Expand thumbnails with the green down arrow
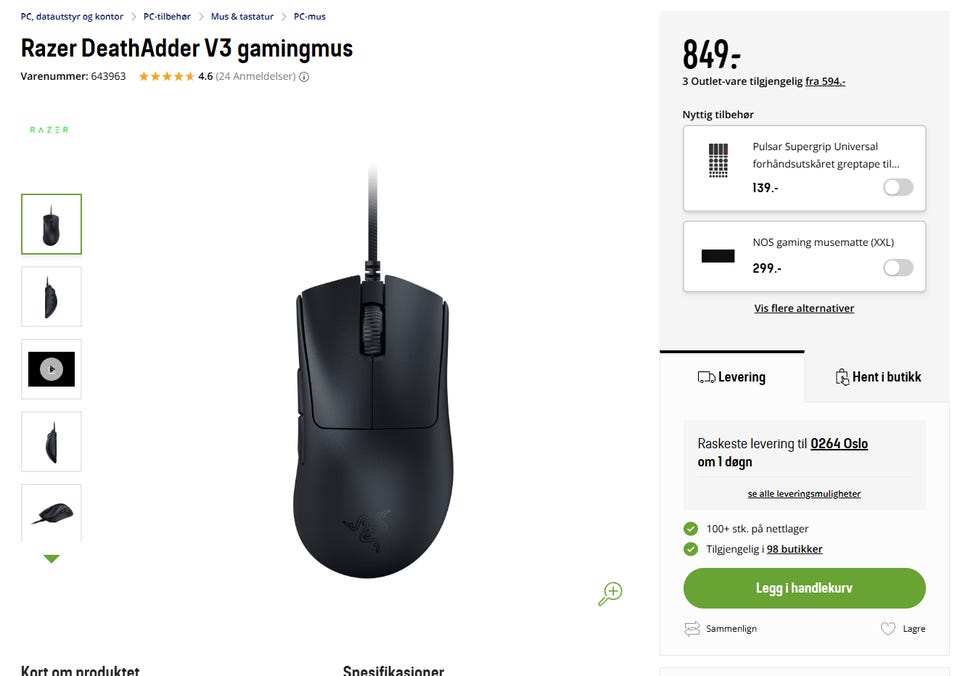The height and width of the screenshot is (676, 960). click(x=51, y=558)
